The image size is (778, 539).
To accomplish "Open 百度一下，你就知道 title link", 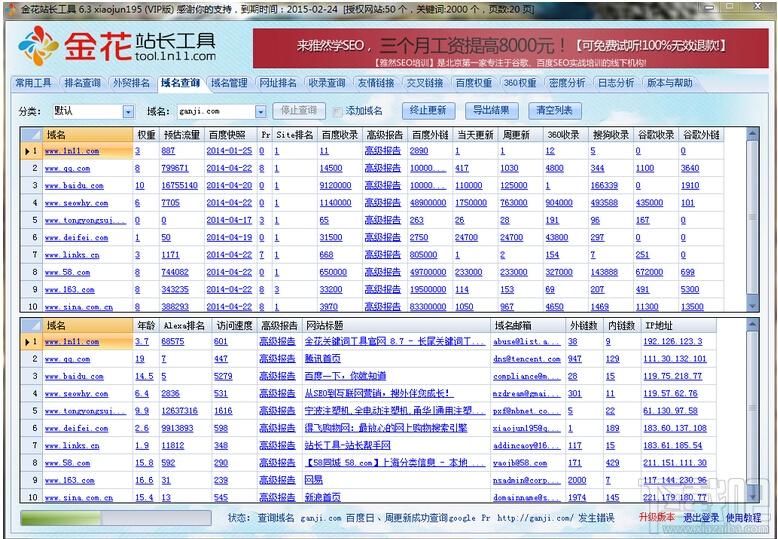I will (345, 376).
